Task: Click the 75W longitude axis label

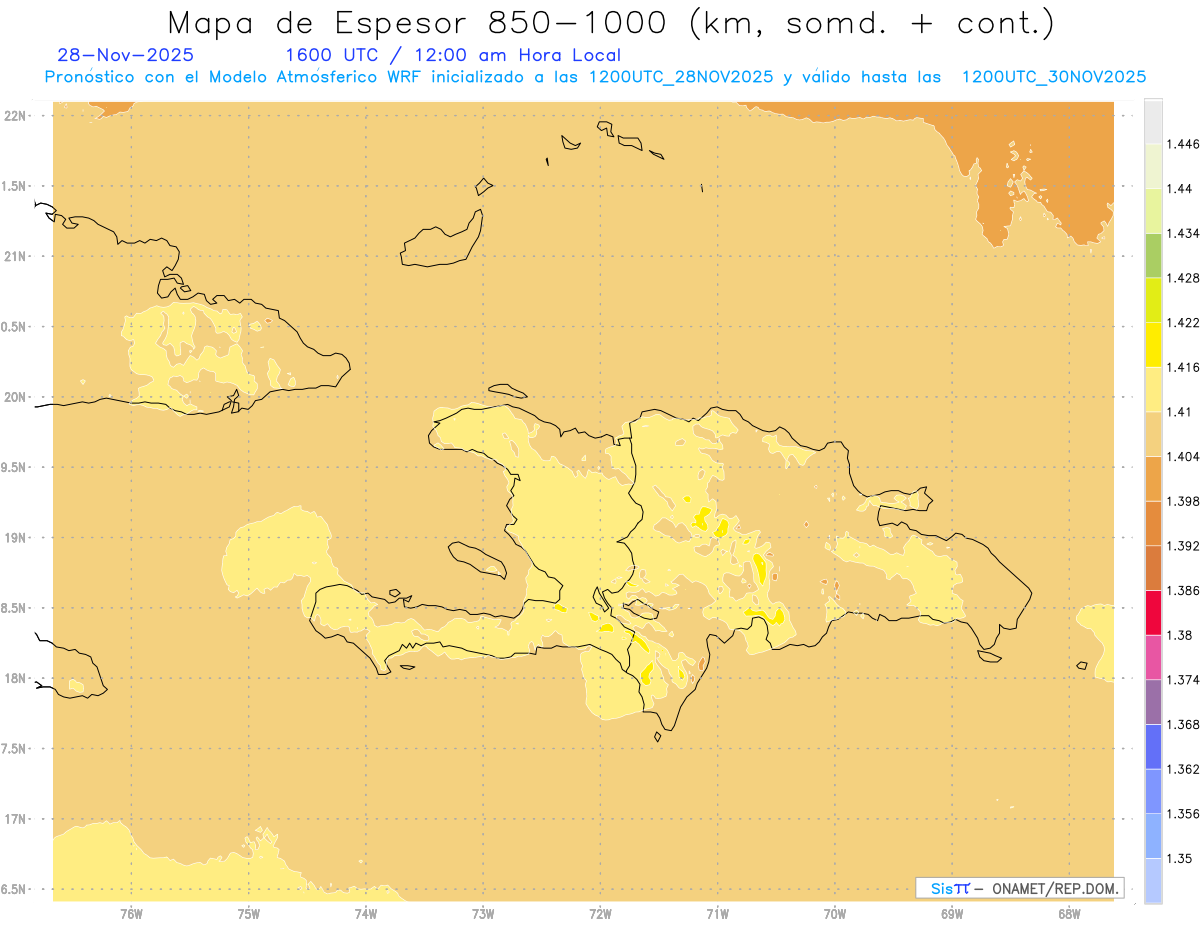Action: [x=249, y=913]
